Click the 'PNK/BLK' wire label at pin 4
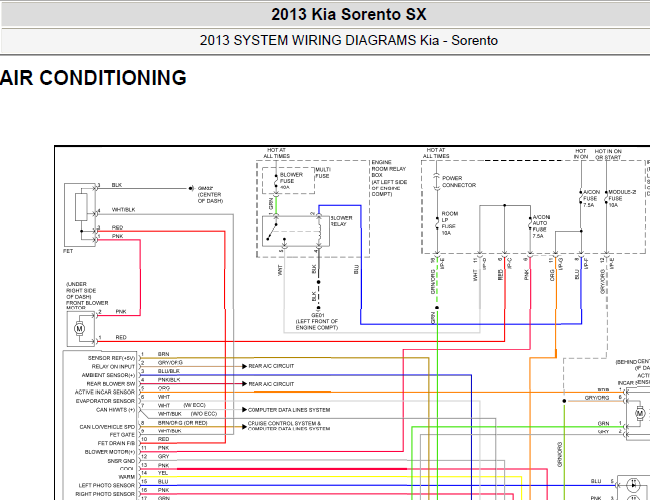 [x=169, y=380]
